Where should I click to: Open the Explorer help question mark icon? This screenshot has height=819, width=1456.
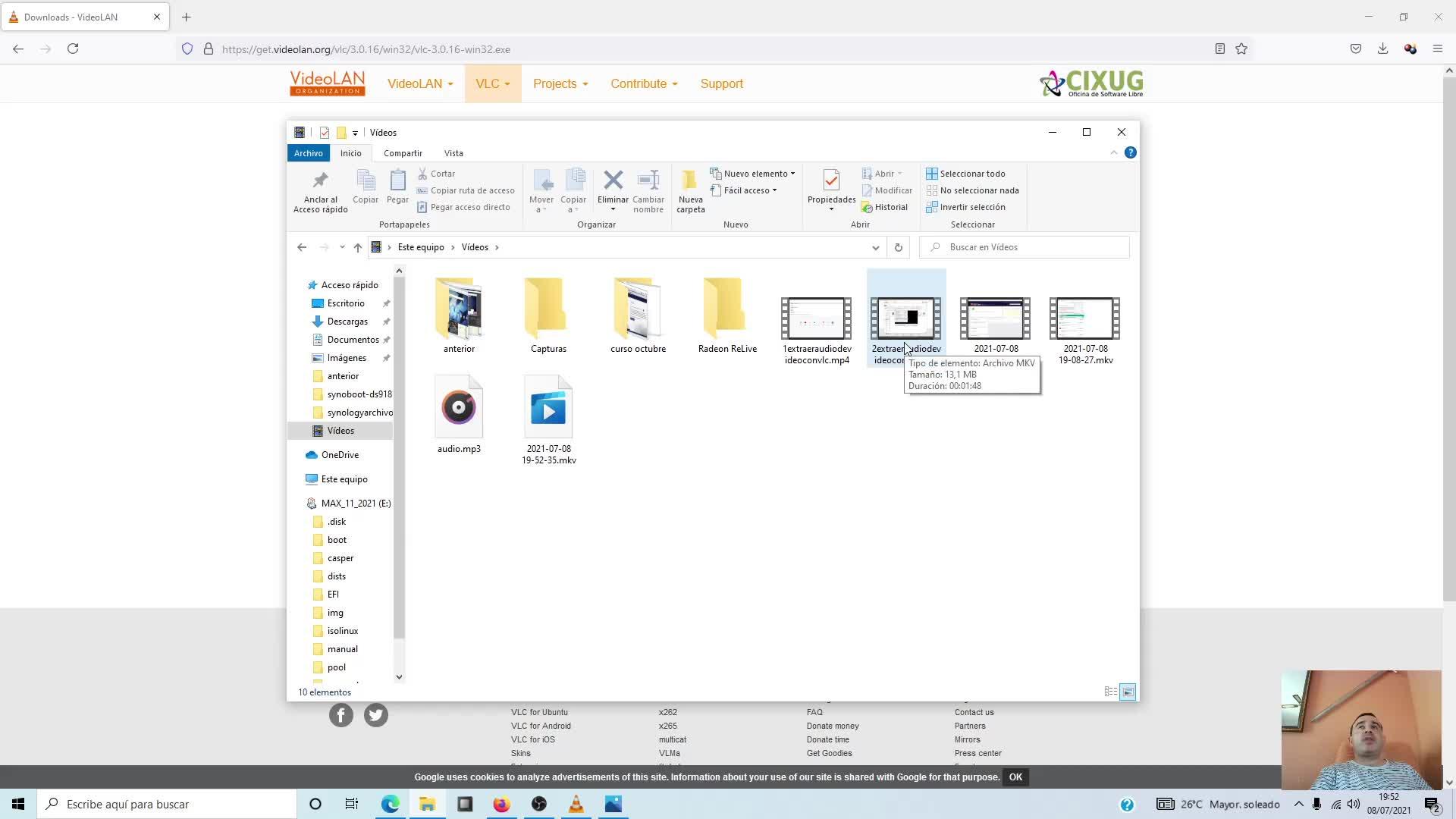point(1130,152)
